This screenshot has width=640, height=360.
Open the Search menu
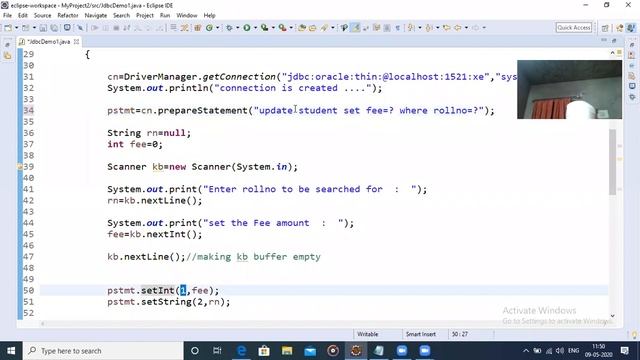(121, 16)
